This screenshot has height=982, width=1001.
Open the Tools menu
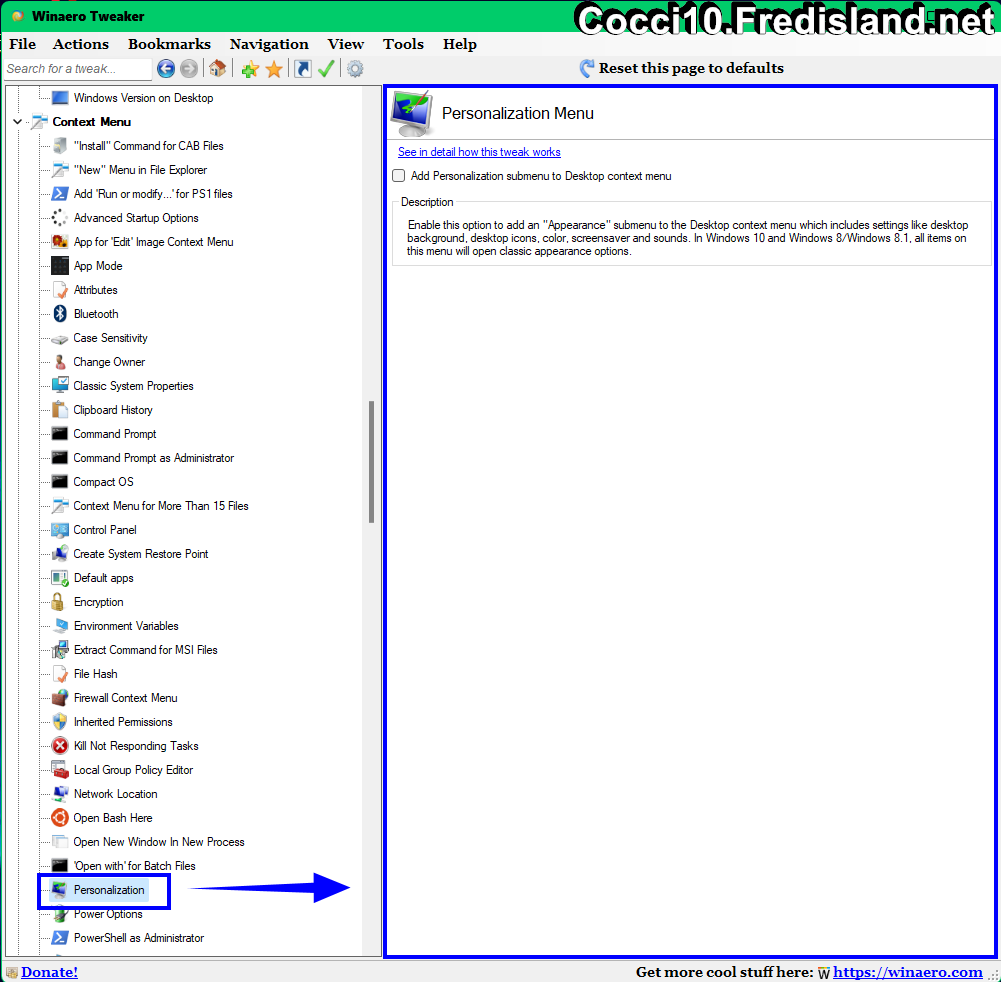(403, 44)
